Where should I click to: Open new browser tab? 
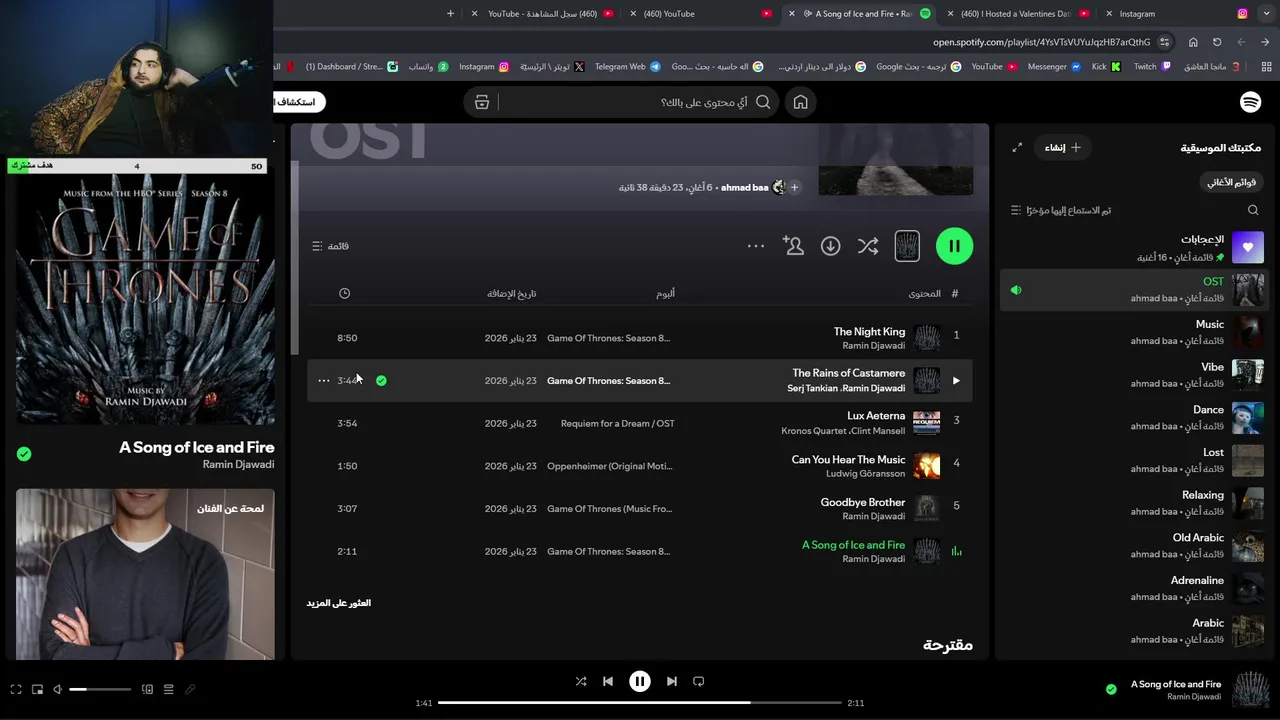coord(450,14)
